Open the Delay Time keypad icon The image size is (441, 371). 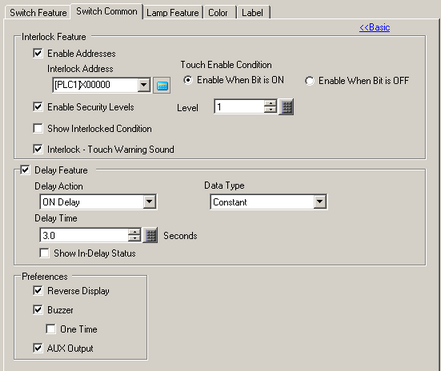coord(151,235)
